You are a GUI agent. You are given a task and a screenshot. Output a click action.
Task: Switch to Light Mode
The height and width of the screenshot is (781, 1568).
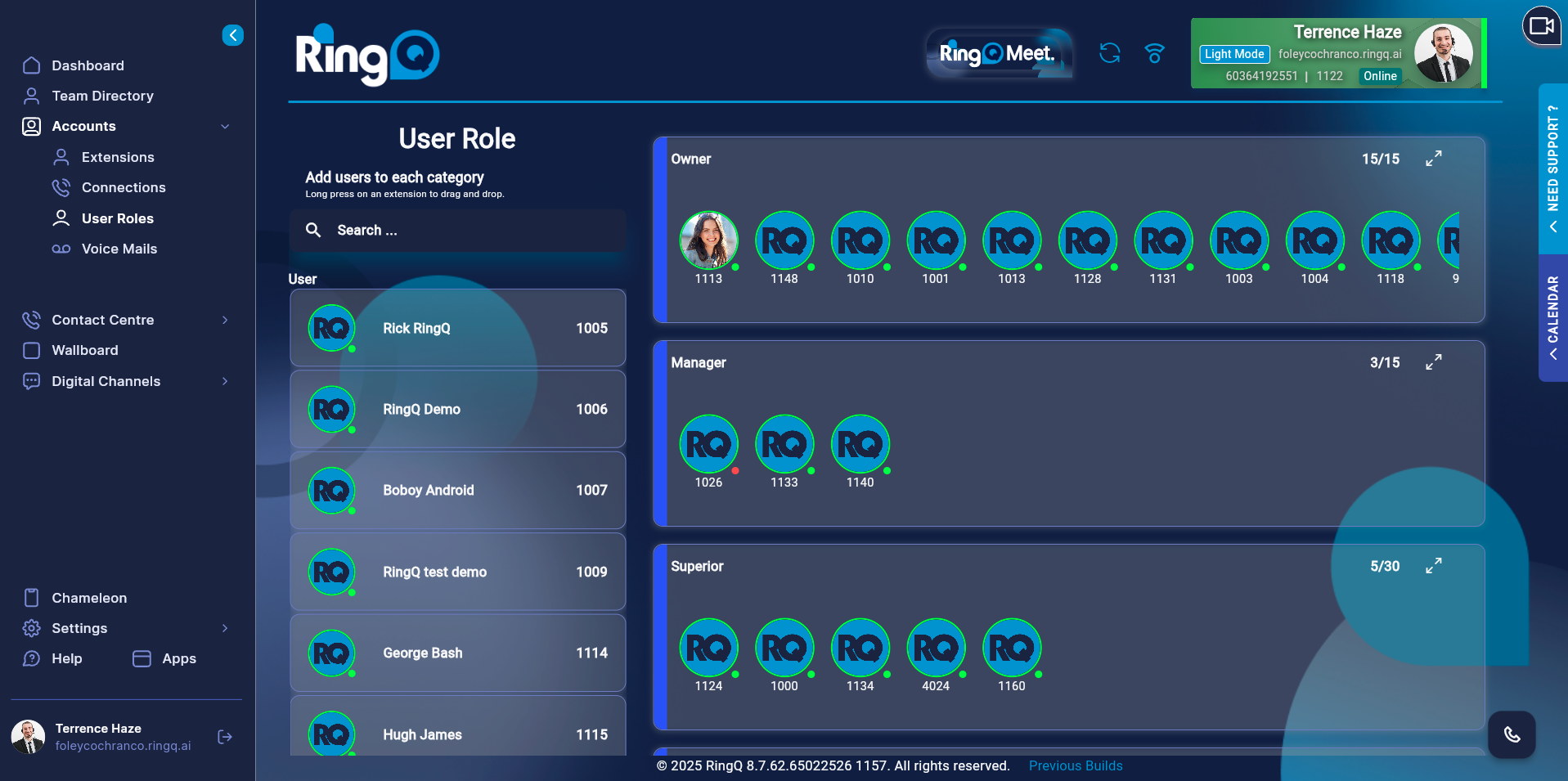(1233, 54)
